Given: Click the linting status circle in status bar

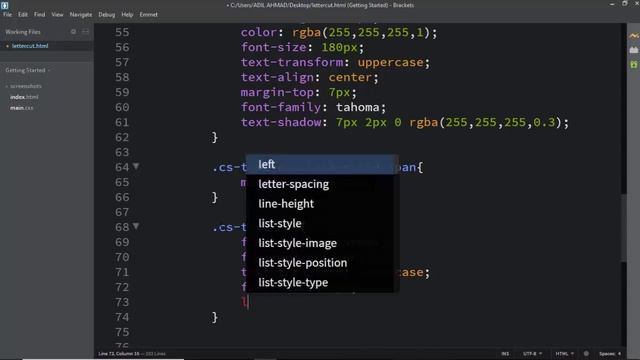Looking at the screenshot, I should pos(586,353).
